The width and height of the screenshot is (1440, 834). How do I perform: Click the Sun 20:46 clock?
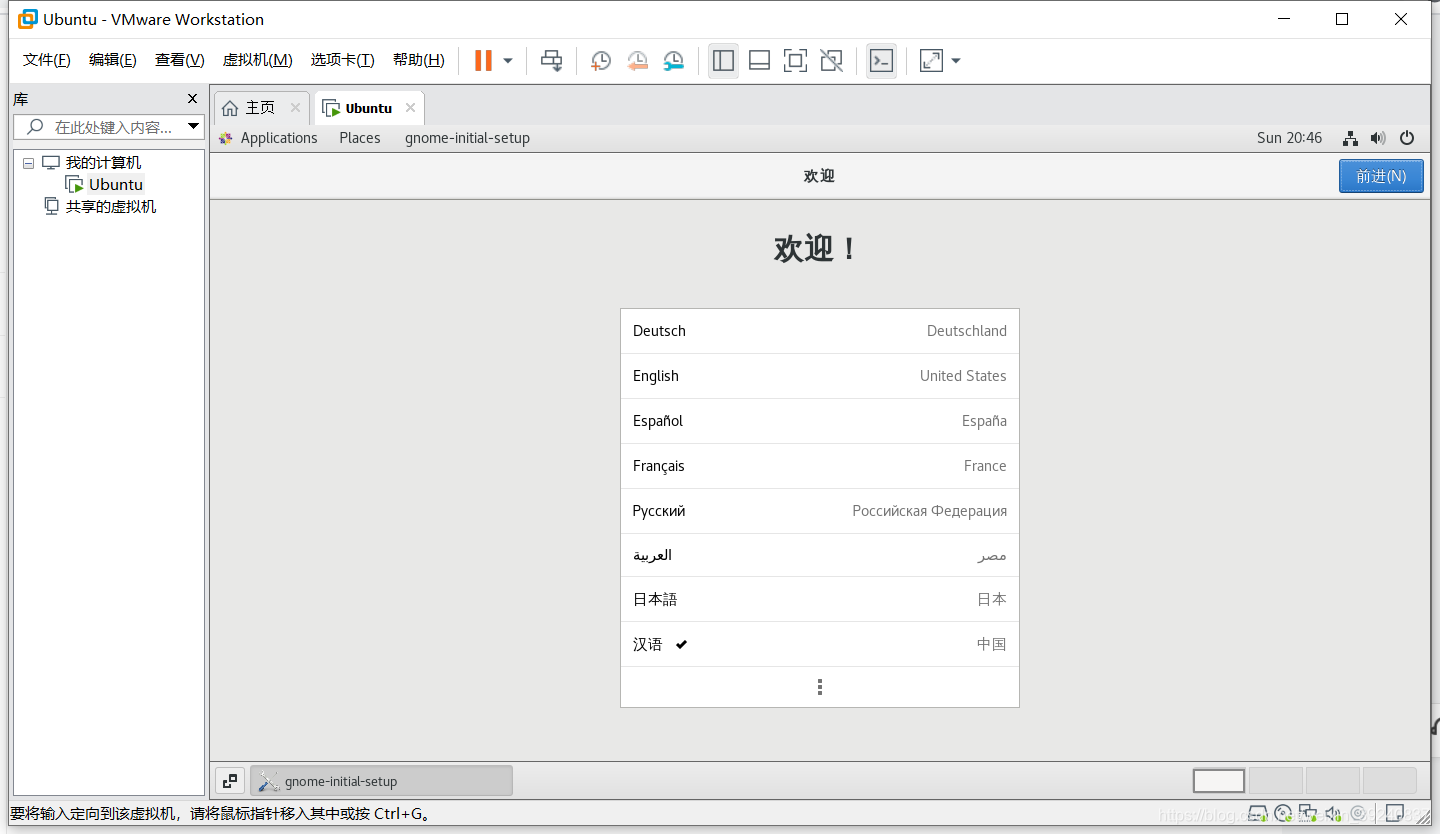1289,138
